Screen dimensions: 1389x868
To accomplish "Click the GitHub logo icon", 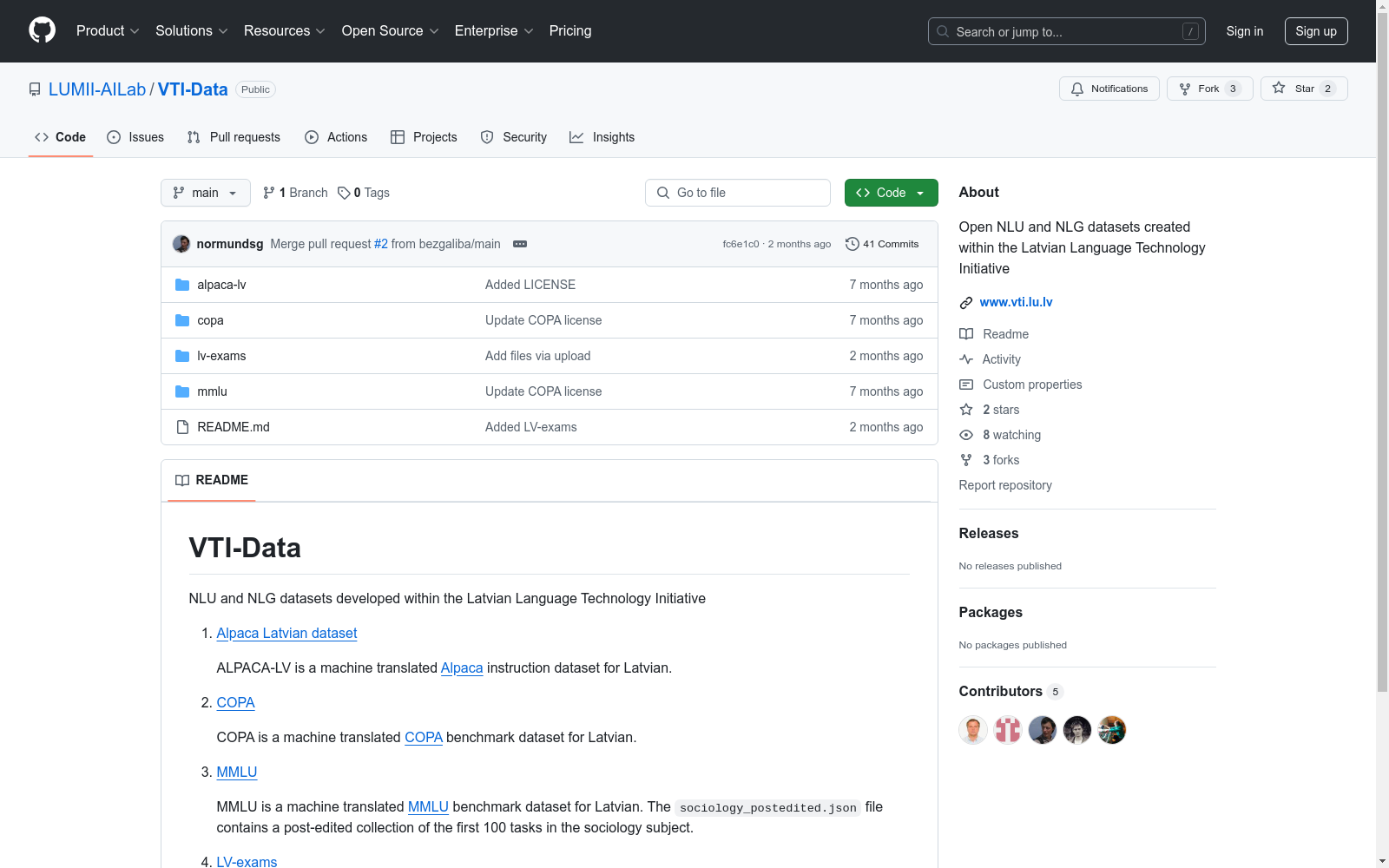I will (x=42, y=30).
